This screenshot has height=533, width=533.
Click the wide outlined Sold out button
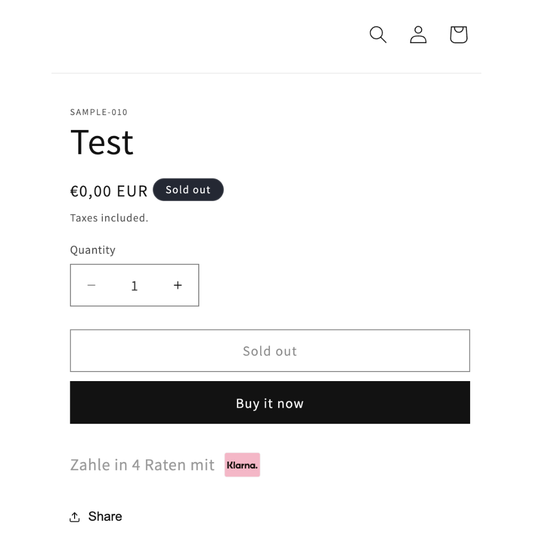[x=270, y=350]
